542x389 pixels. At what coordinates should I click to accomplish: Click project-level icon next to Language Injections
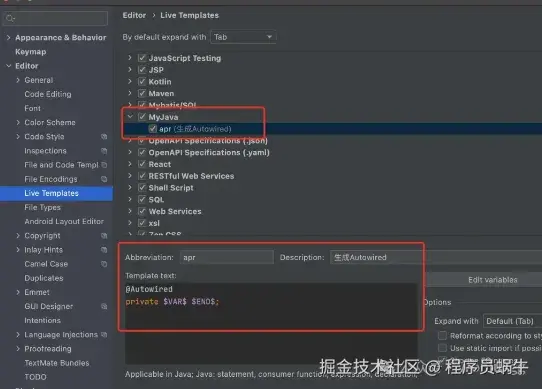[104, 335]
